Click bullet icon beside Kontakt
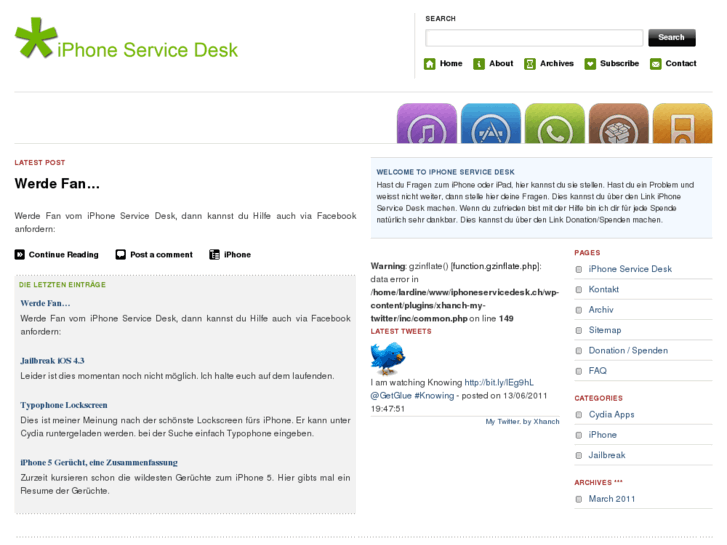This screenshot has width=727, height=545. pyautogui.click(x=579, y=290)
